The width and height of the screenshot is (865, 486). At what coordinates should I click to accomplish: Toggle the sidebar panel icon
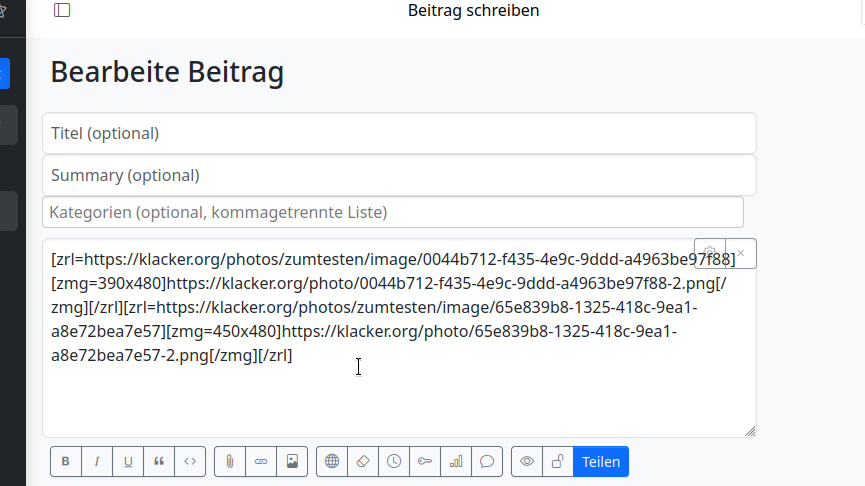[x=62, y=10]
